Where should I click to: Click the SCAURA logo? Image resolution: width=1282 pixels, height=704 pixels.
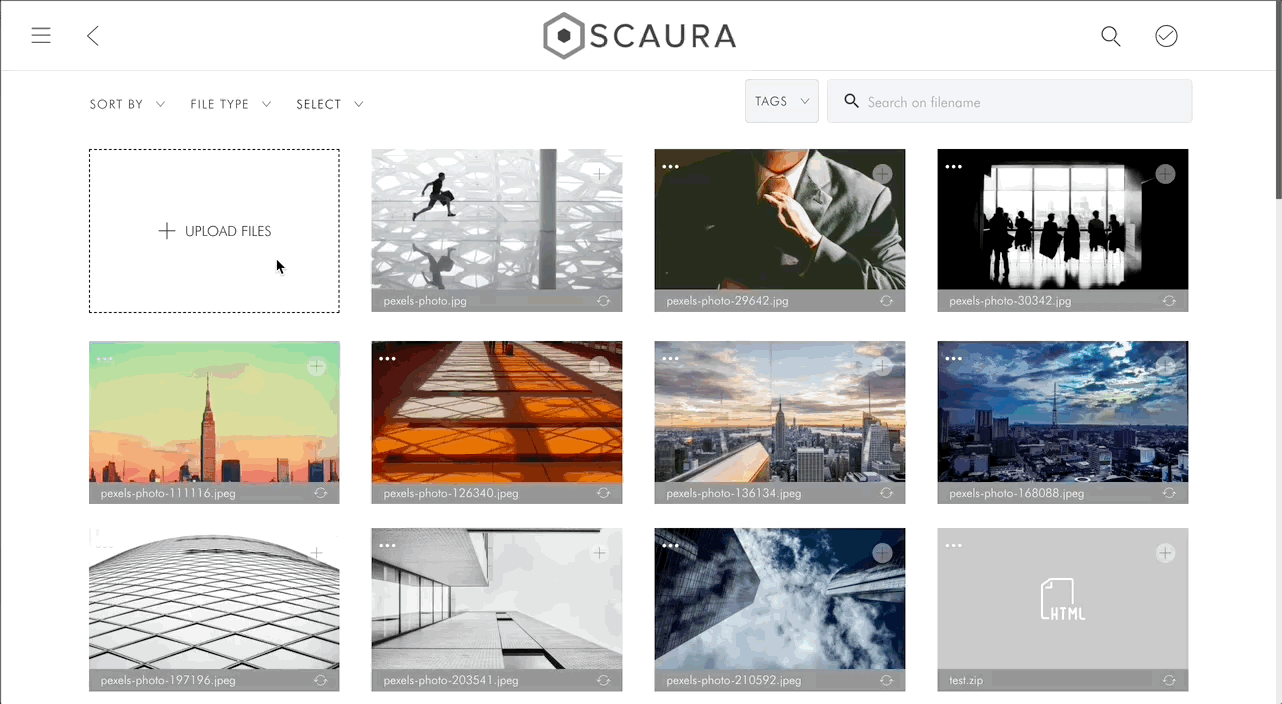[x=640, y=37]
